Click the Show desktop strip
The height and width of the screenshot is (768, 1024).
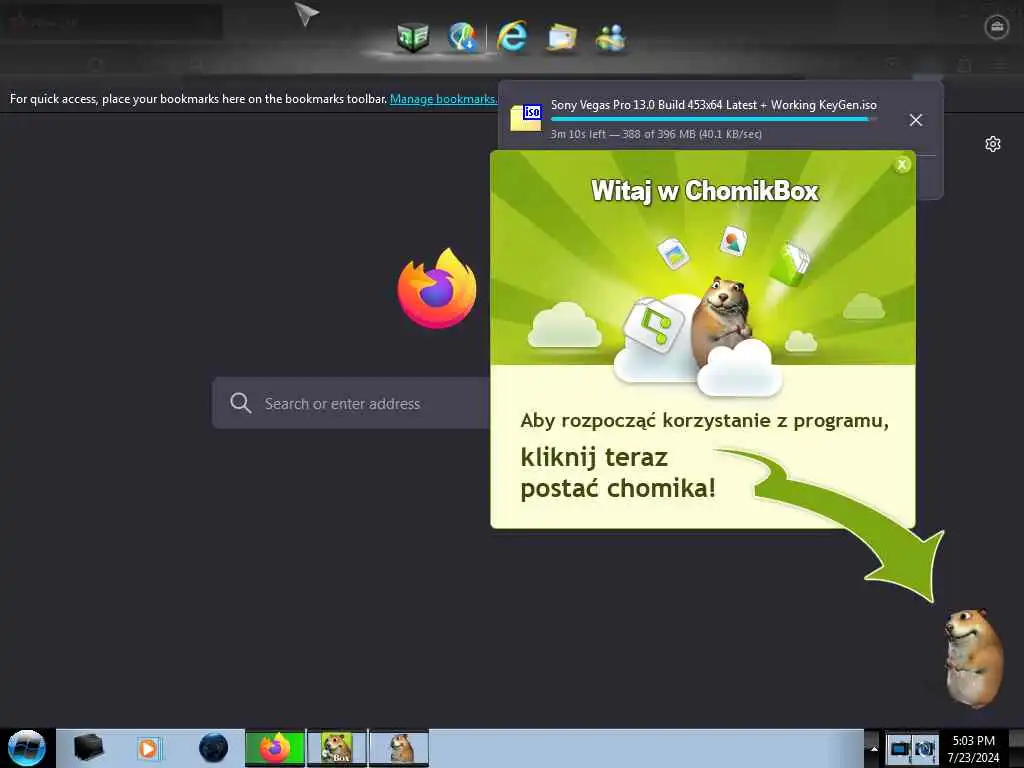click(1016, 748)
